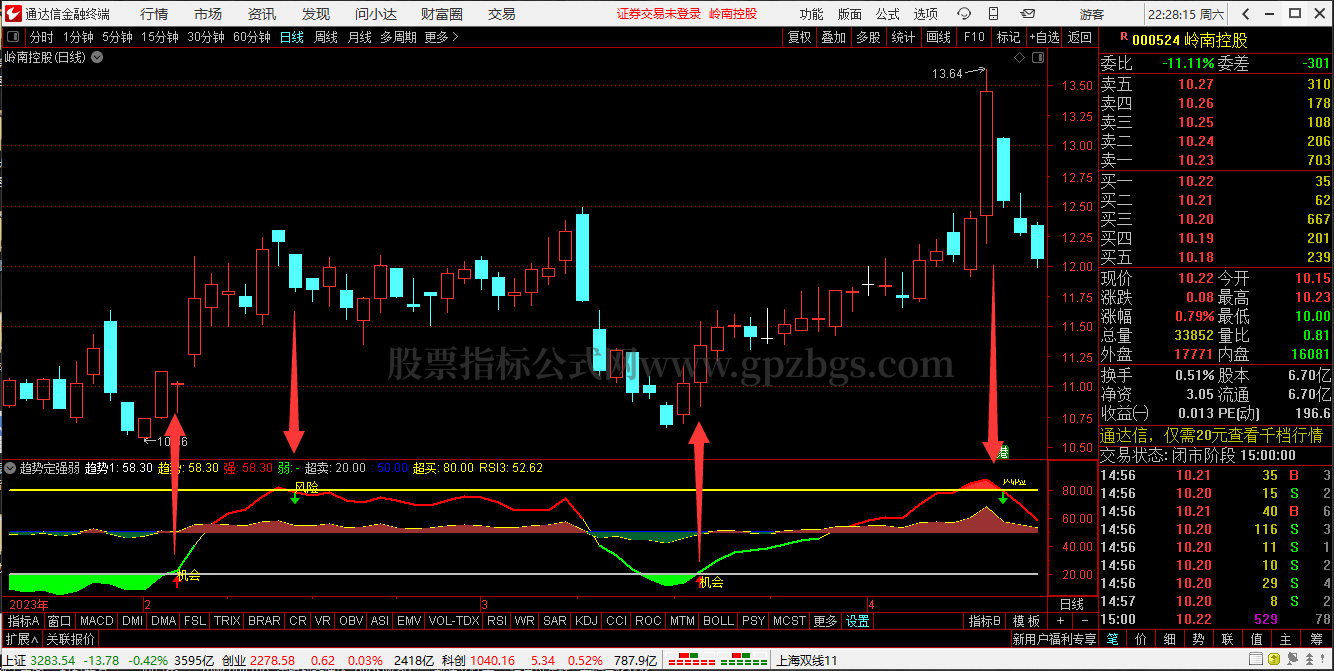The image size is (1334, 671).
Task: Select the MACD indicator tab
Action: pyautogui.click(x=97, y=621)
